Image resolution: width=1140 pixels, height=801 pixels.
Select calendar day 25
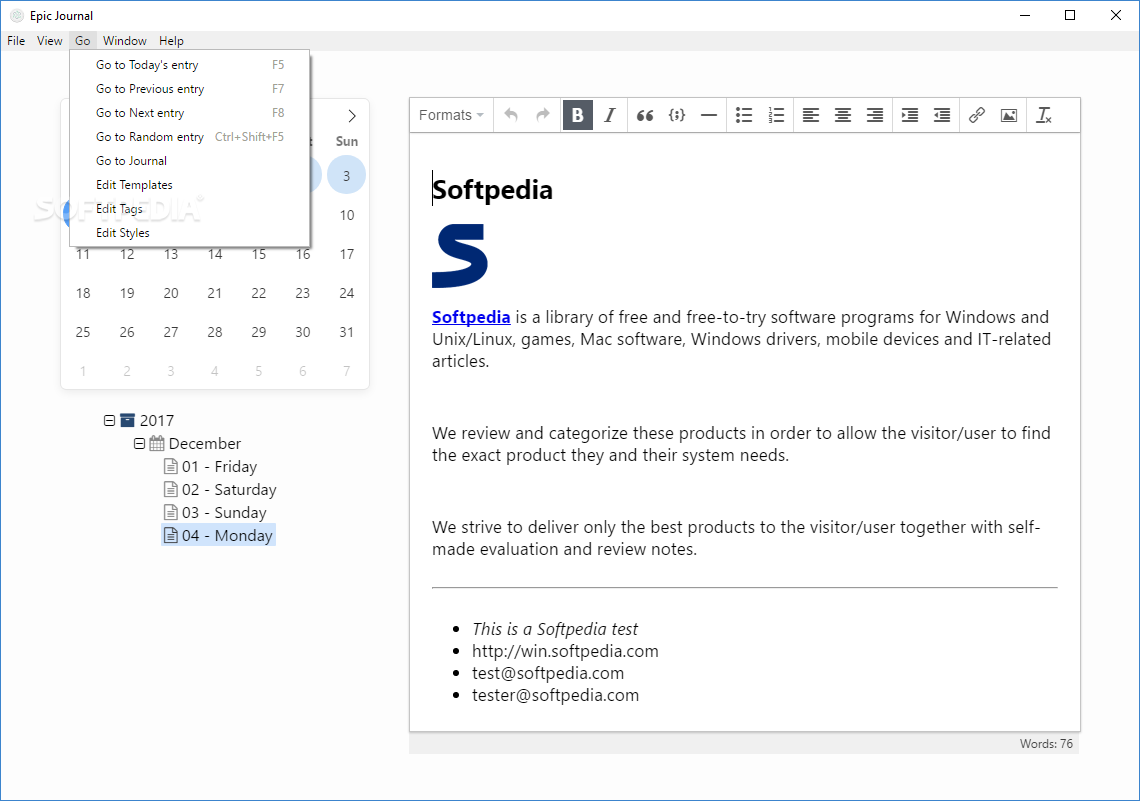[x=83, y=332]
